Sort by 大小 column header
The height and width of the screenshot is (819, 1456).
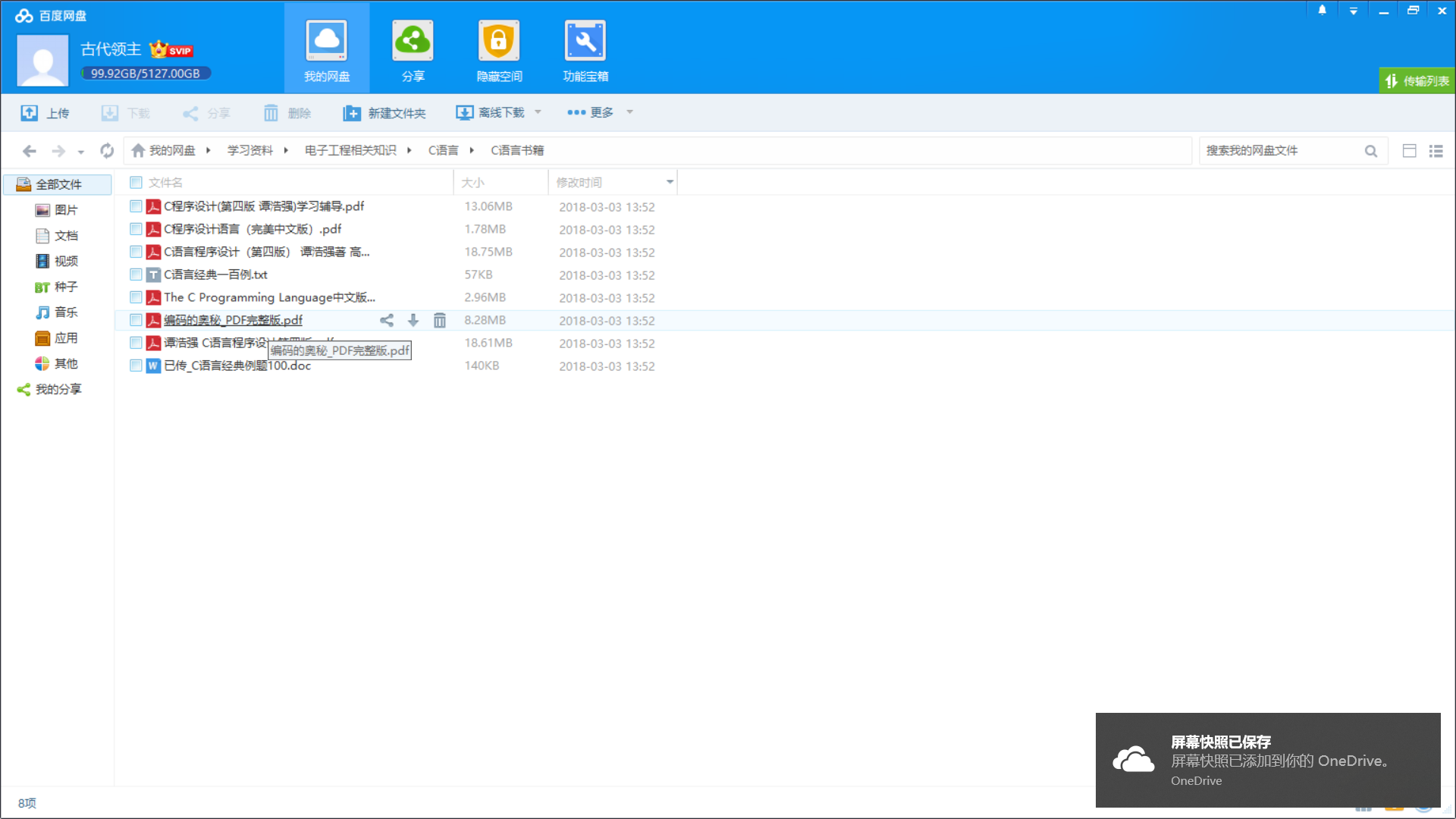472,182
